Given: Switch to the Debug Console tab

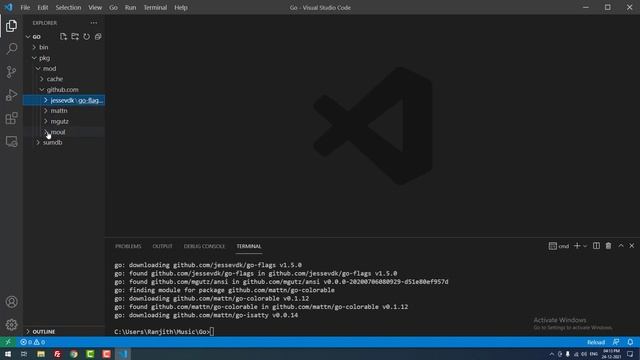Looking at the screenshot, I should click(x=204, y=246).
